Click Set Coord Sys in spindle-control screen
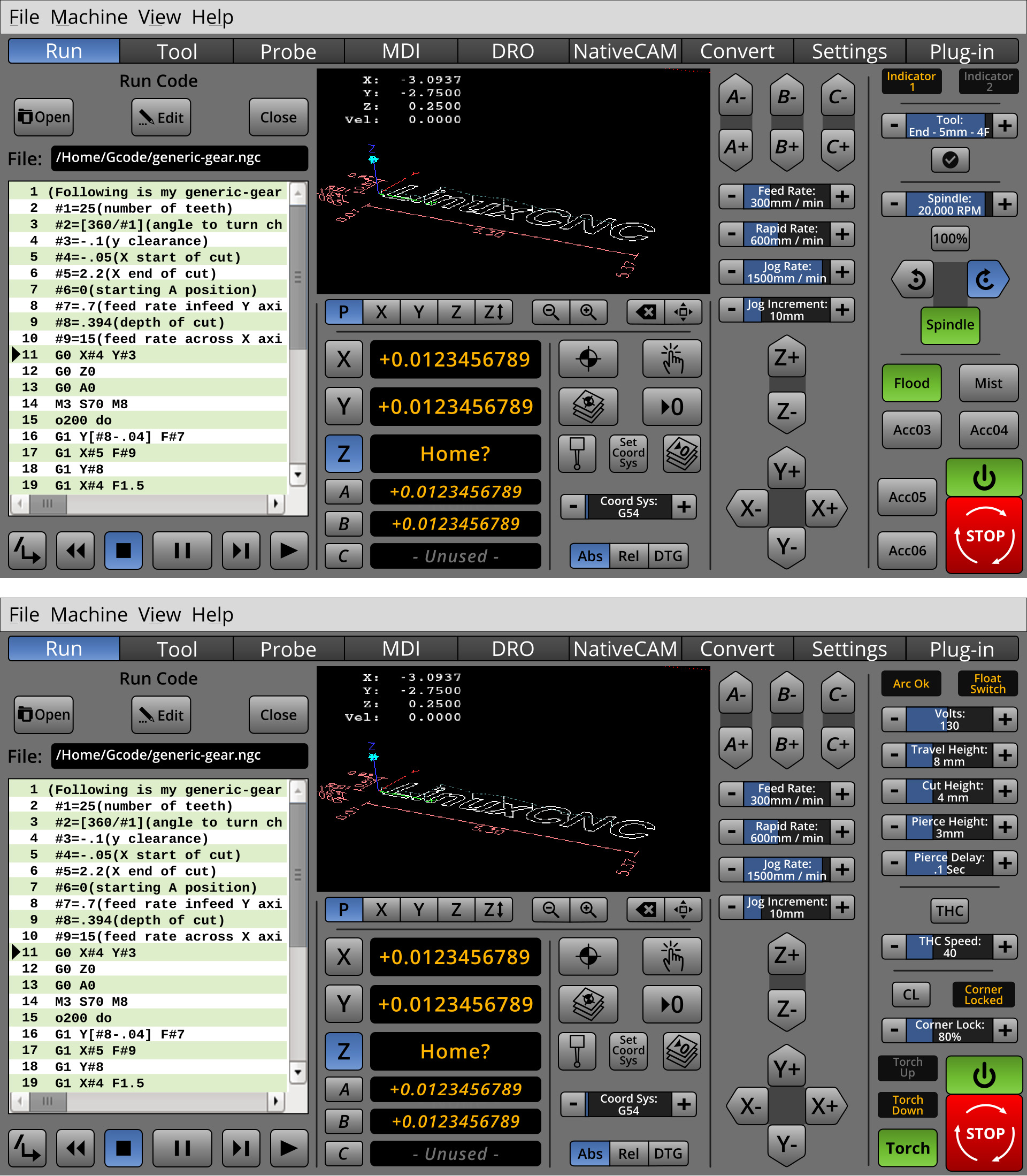 628,453
